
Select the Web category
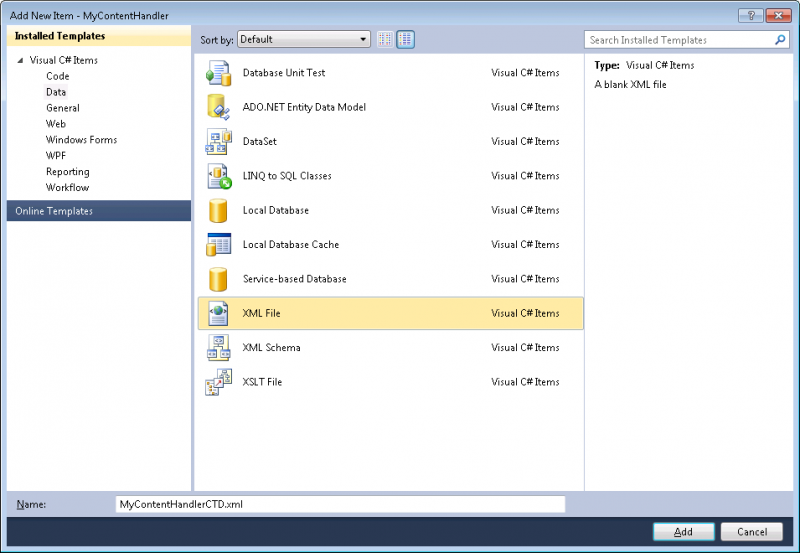pos(56,123)
